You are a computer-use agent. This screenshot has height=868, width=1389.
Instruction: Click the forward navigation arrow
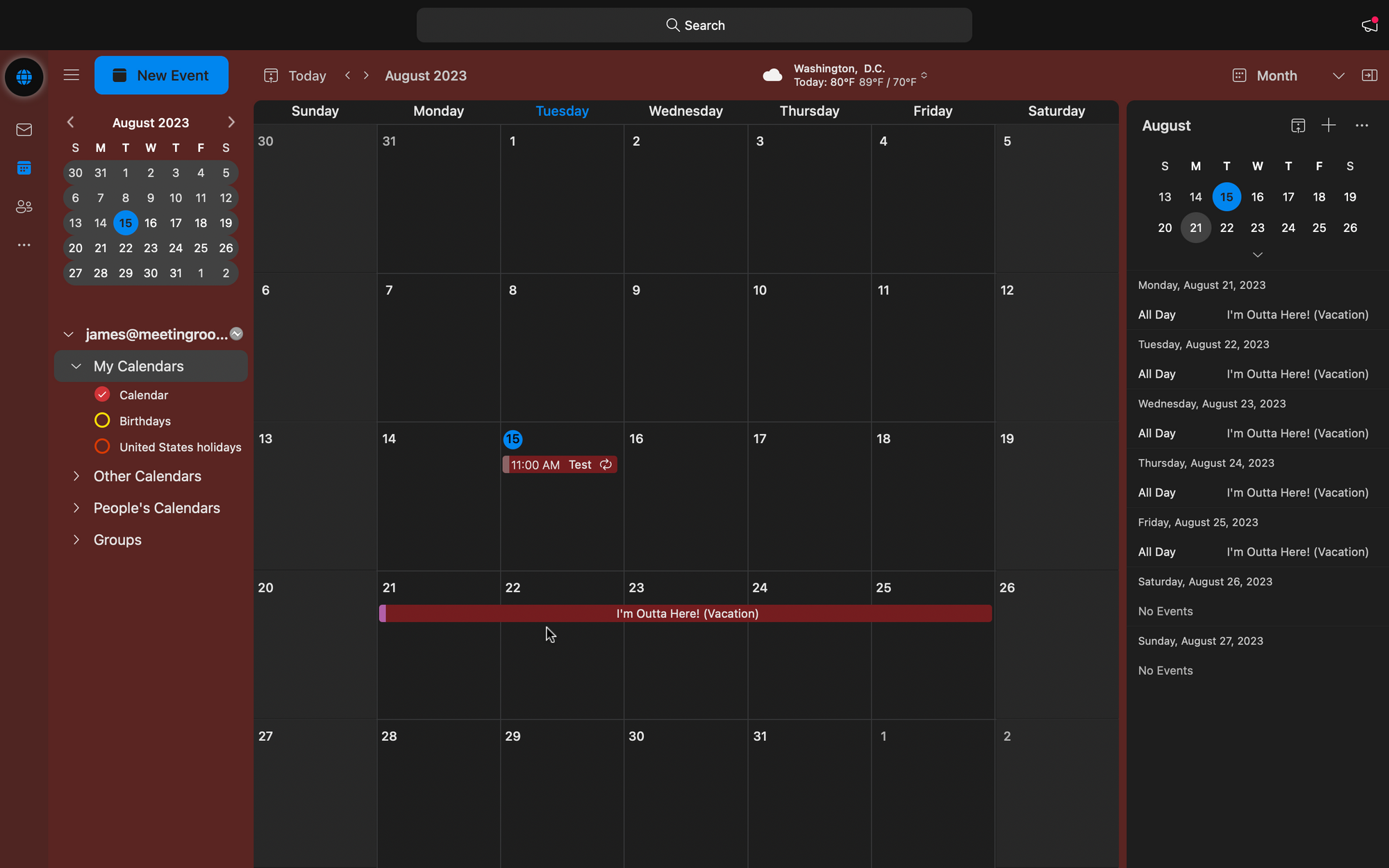pyautogui.click(x=366, y=74)
